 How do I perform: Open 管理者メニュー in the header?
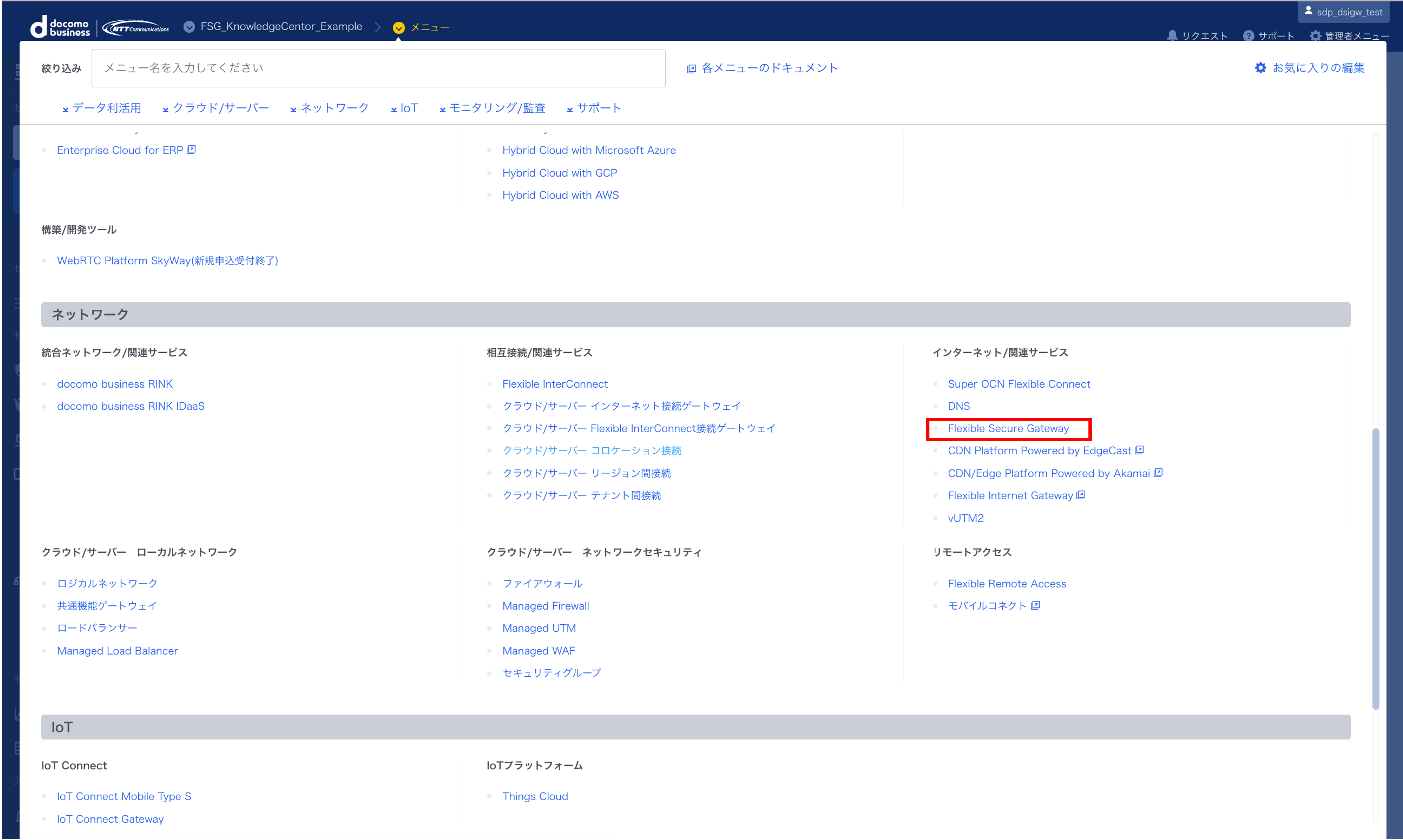[1349, 35]
